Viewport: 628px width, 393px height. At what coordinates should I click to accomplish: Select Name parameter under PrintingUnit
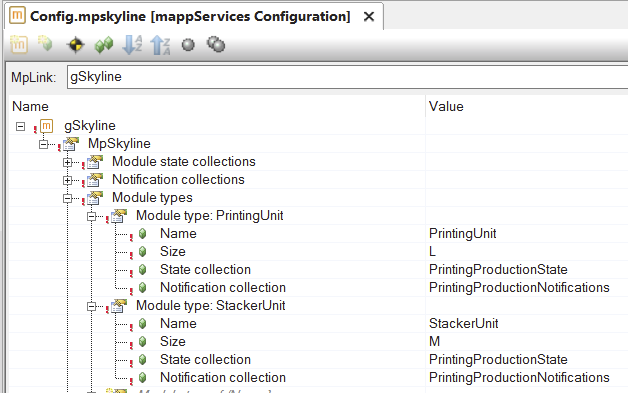pos(178,234)
